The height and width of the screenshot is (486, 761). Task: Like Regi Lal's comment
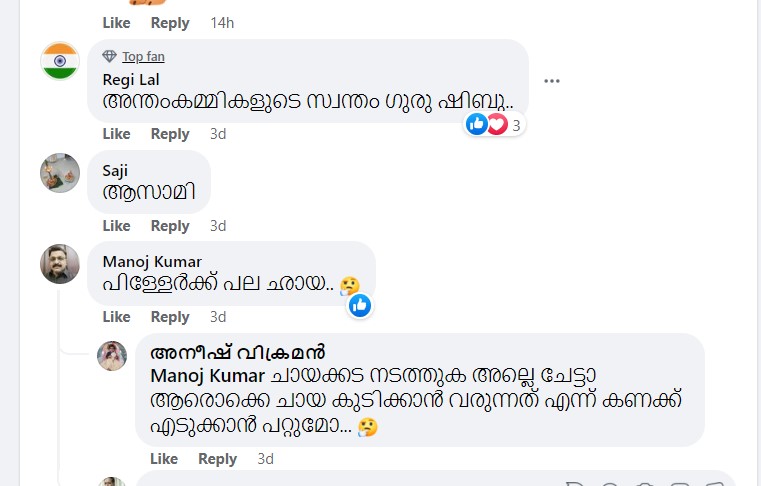coord(116,134)
